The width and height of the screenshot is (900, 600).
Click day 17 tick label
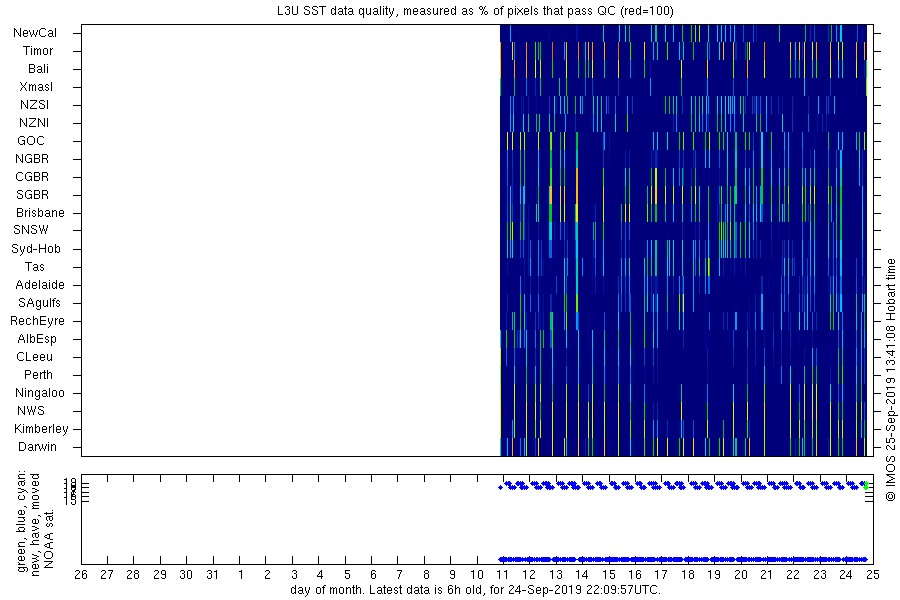coord(661,575)
